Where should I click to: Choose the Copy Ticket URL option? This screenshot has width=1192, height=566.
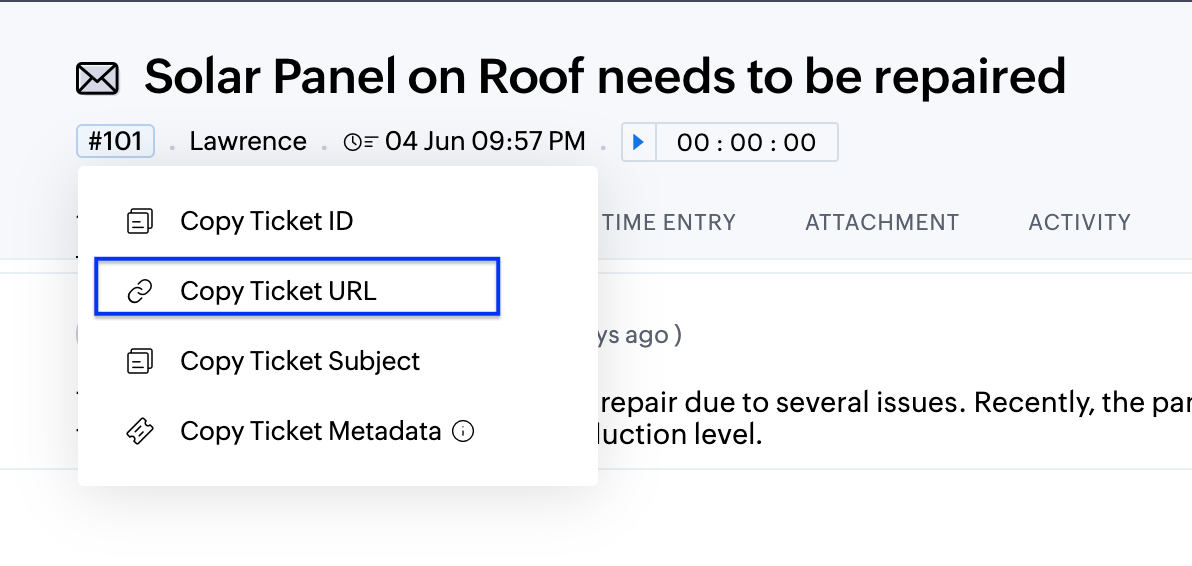tap(278, 291)
